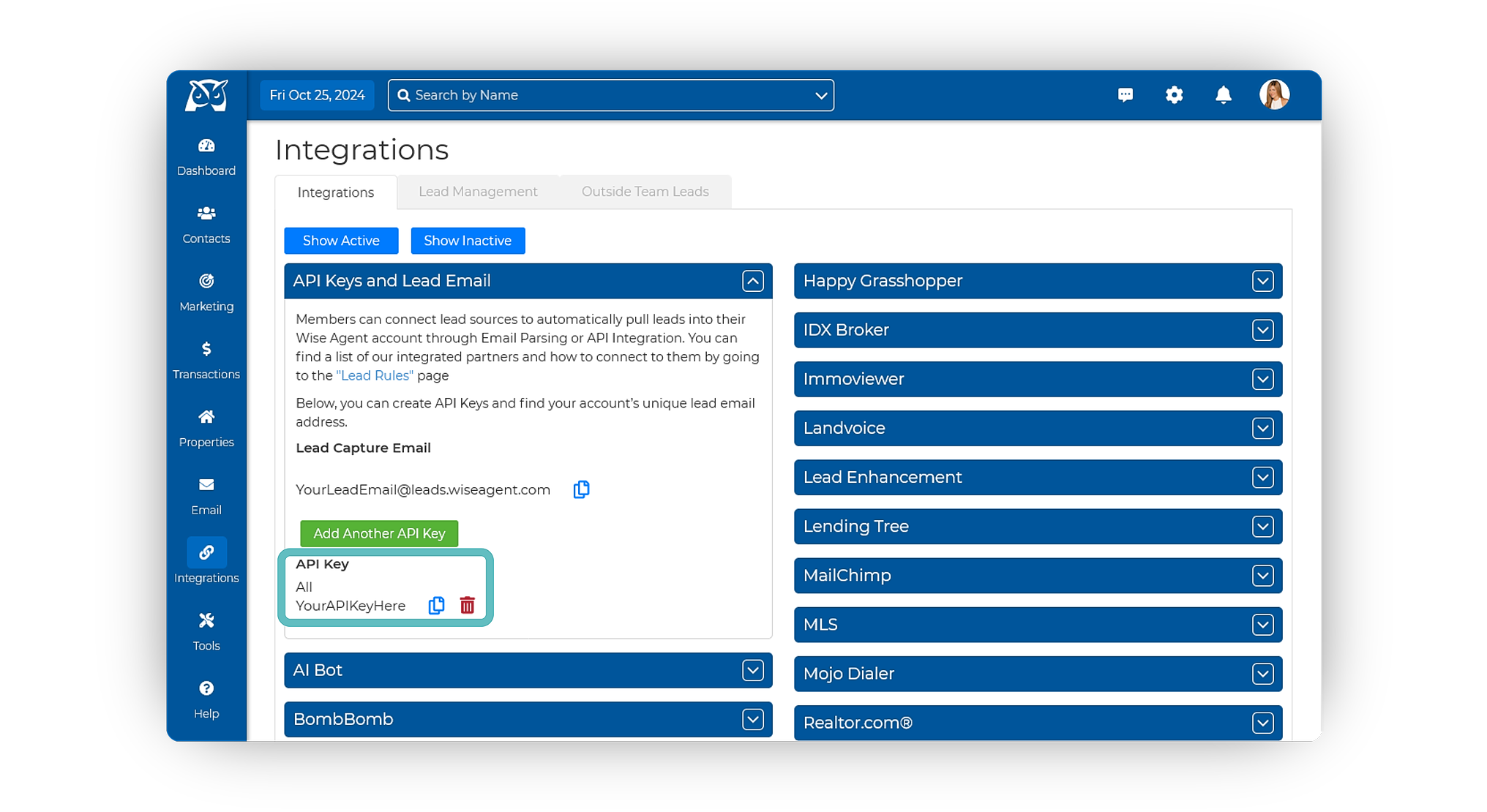The image size is (1487, 812).
Task: Expand the MailChimp panel
Action: [x=1263, y=576]
